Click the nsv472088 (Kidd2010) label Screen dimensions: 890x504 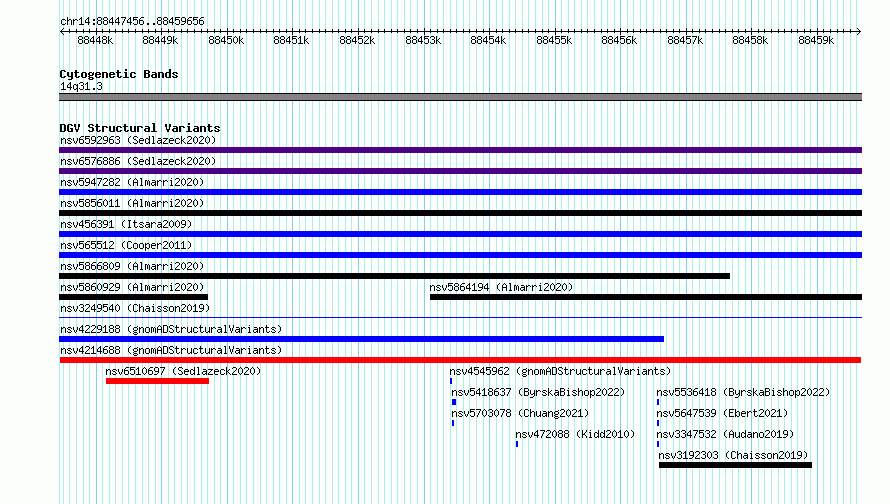(x=575, y=434)
